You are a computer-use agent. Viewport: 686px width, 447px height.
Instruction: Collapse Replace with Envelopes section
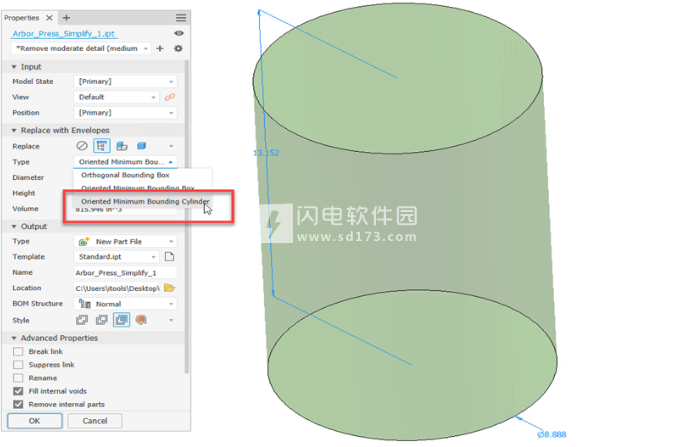(x=14, y=130)
